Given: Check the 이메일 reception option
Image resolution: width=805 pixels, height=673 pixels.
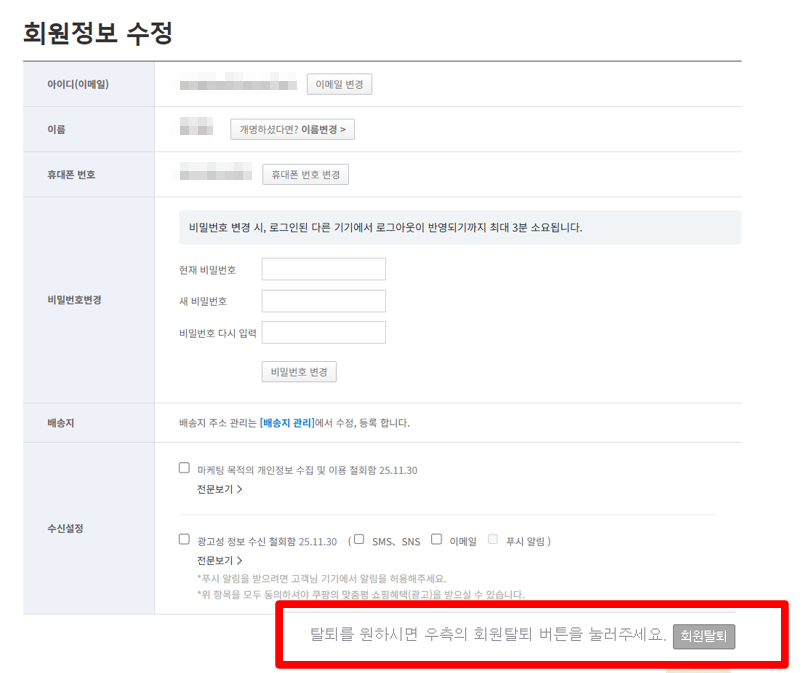Looking at the screenshot, I should click(437, 539).
